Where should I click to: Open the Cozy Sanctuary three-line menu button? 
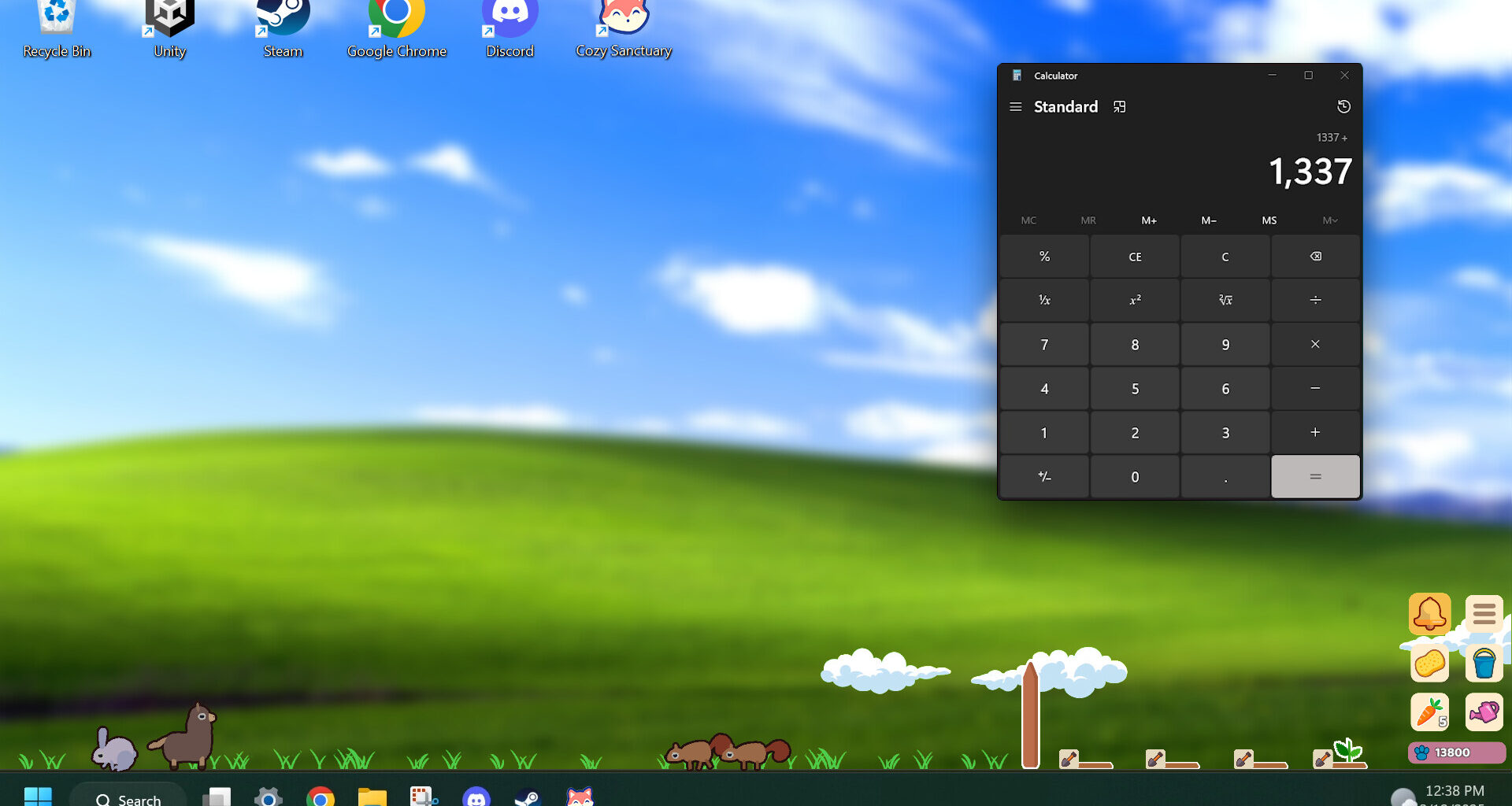click(1484, 613)
